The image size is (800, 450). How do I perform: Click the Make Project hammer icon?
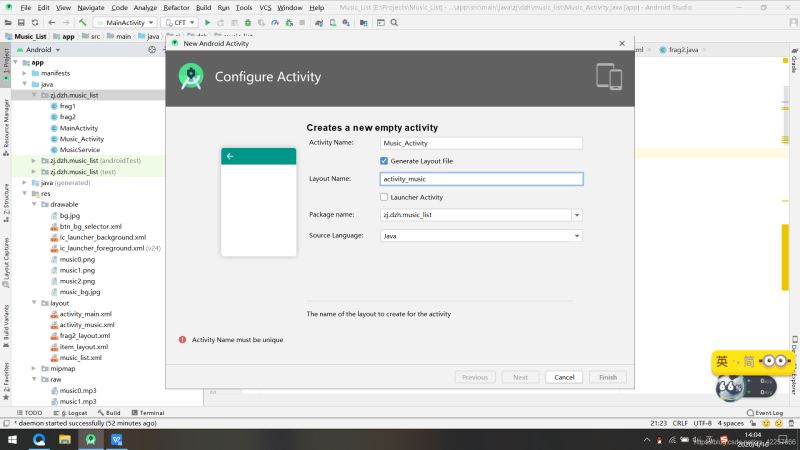pyautogui.click(x=83, y=21)
